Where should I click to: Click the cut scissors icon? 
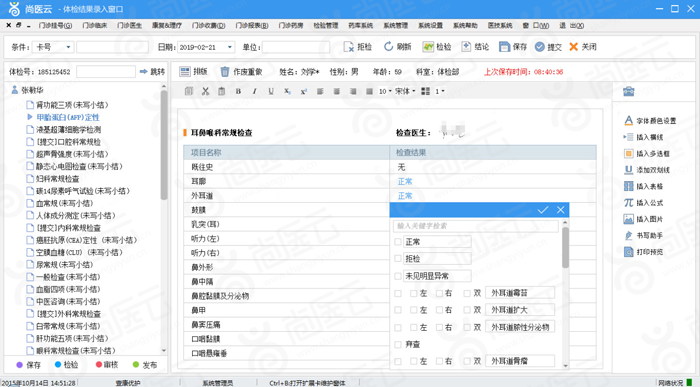(205, 91)
